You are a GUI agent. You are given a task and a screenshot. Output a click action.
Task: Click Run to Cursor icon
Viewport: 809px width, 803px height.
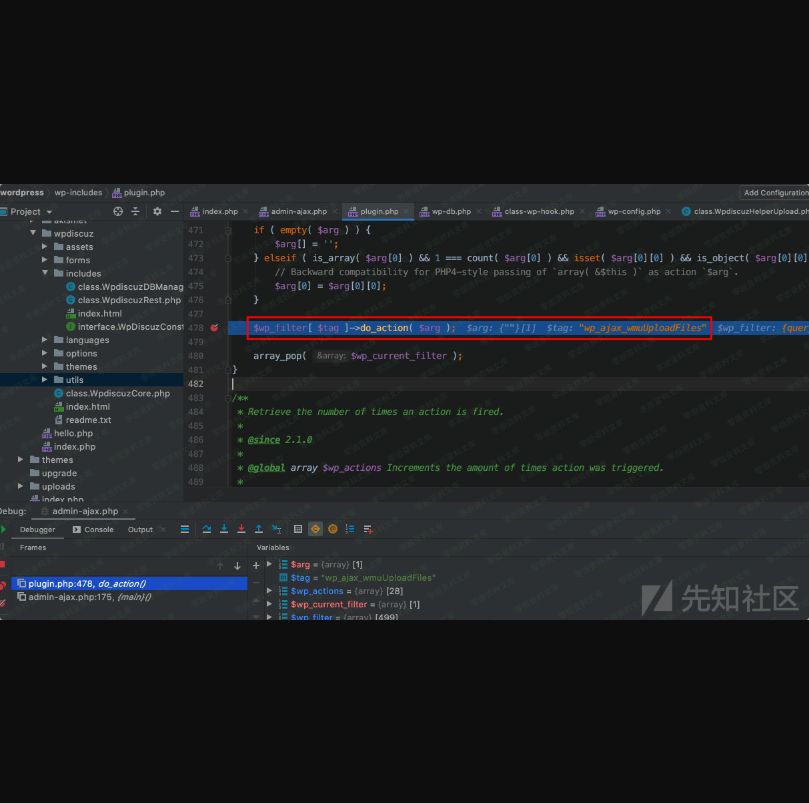tap(276, 529)
